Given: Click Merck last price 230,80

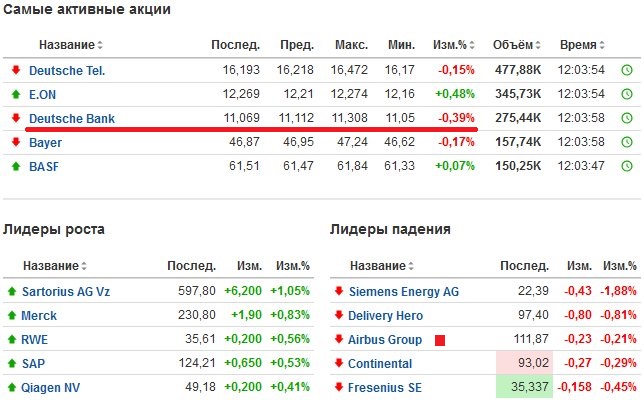Looking at the screenshot, I should click(197, 315).
